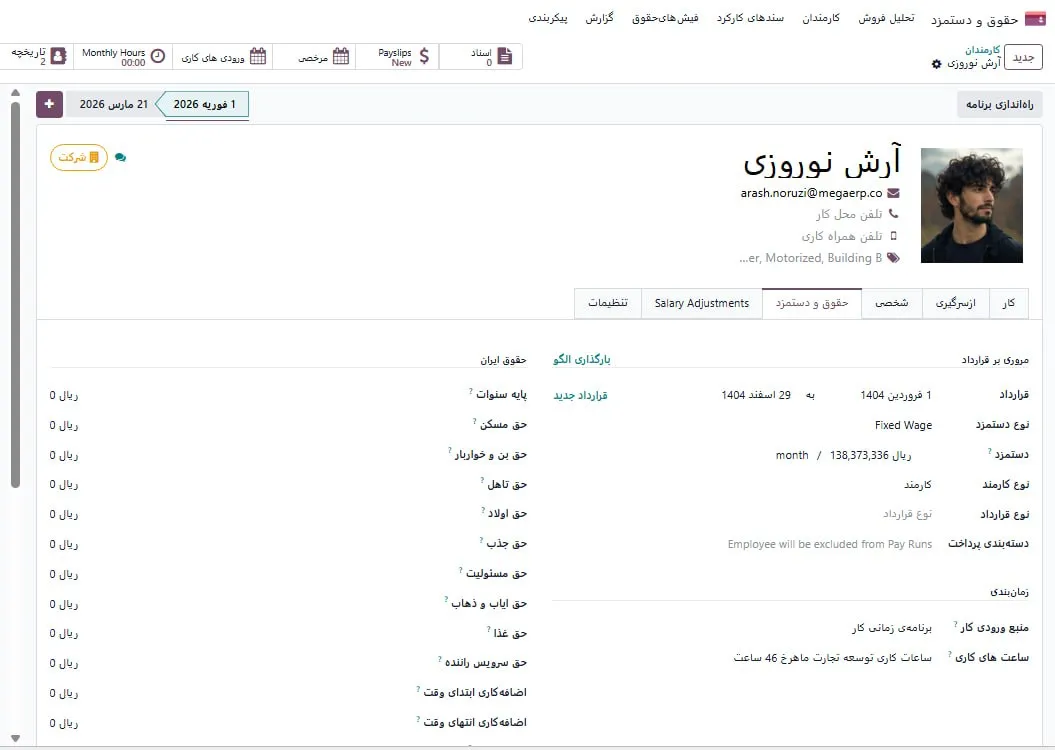This screenshot has height=750, width=1055.
Task: Click help mark beside ساعت های کاری
Action: tap(950, 654)
